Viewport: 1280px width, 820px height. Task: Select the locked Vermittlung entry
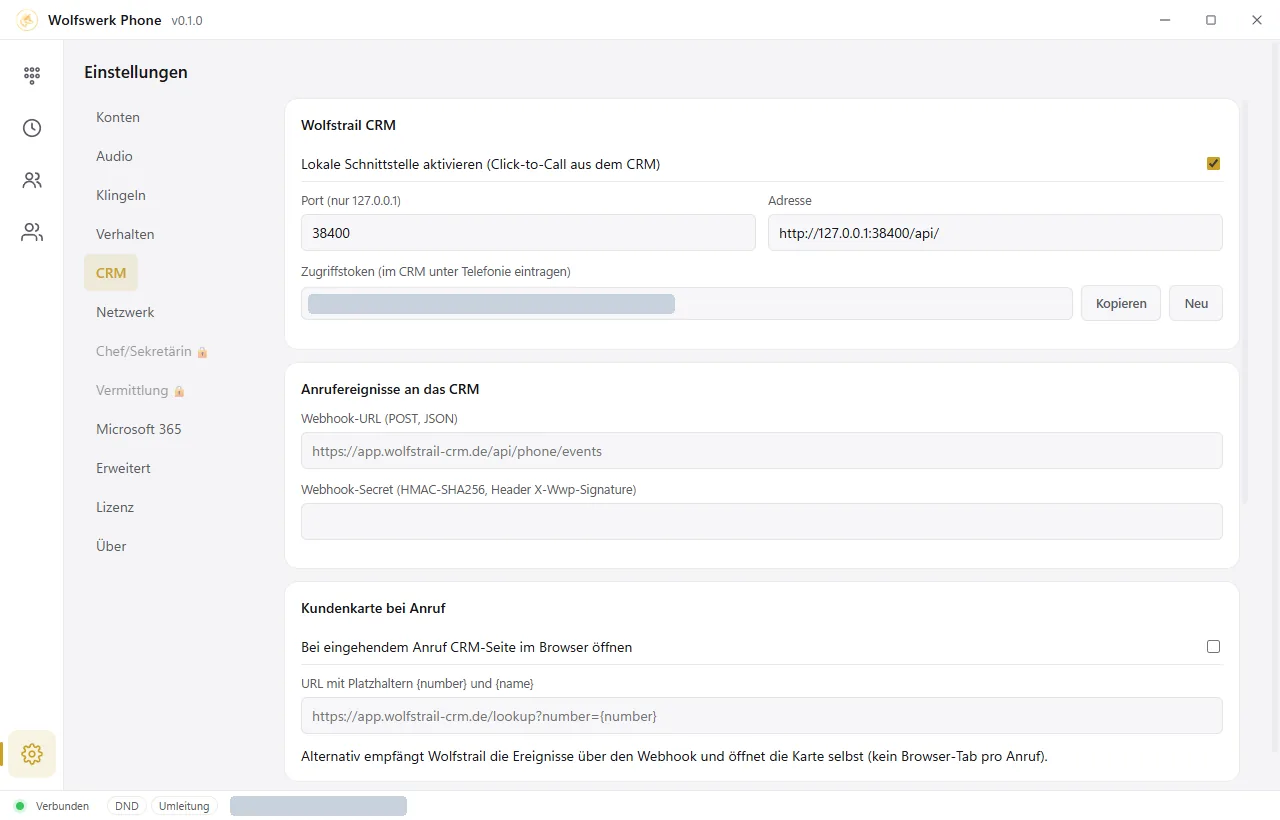point(140,390)
